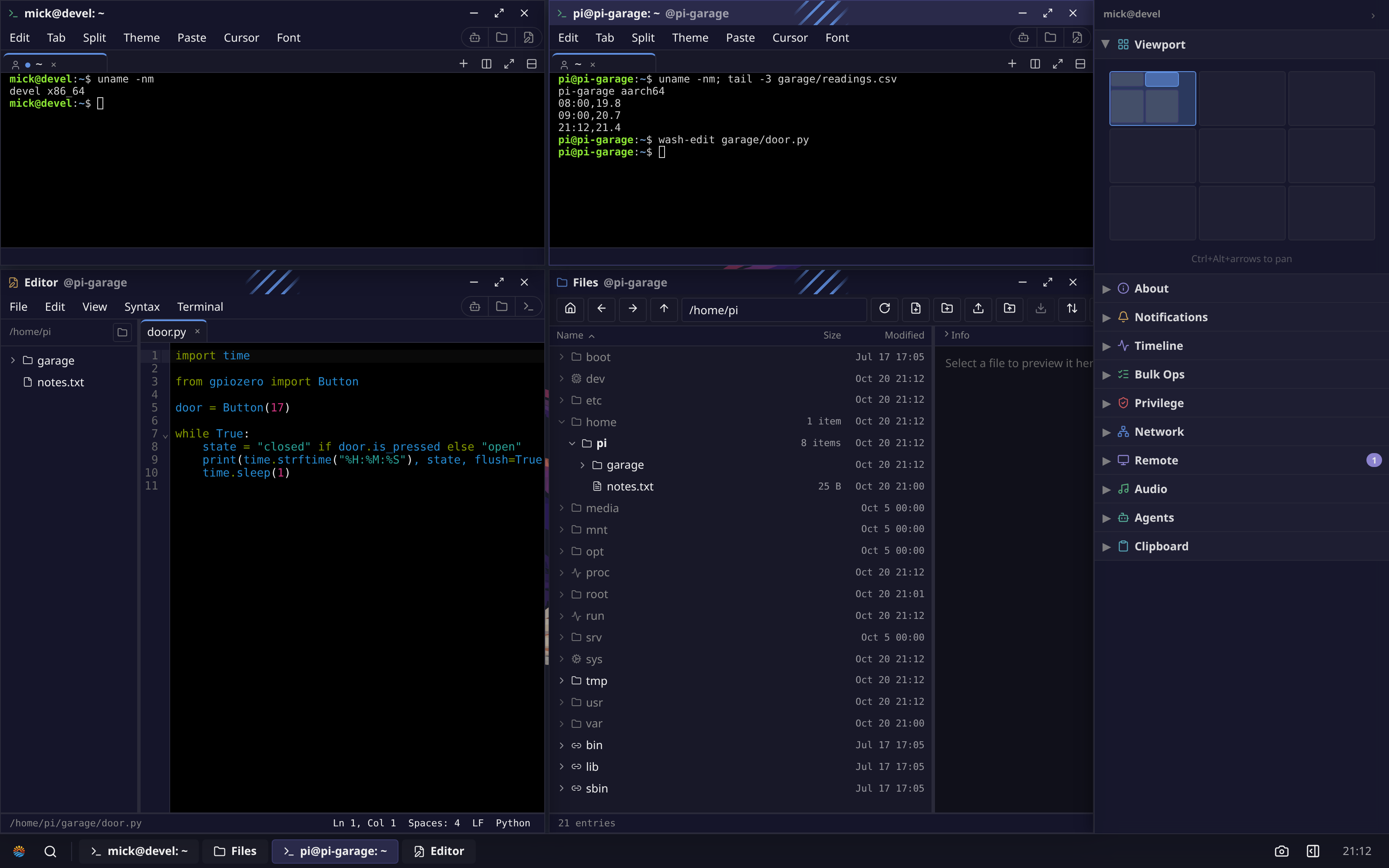The width and height of the screenshot is (1389, 868).
Task: Open search in the taskbar
Action: click(50, 851)
